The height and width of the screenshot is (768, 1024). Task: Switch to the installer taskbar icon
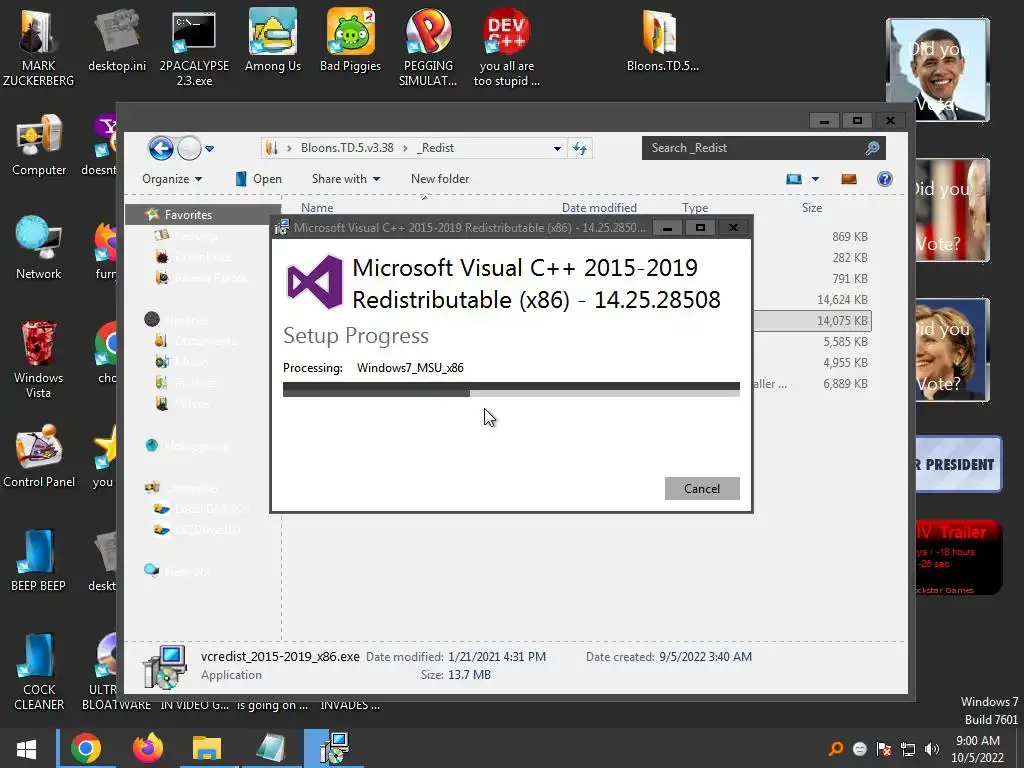334,749
